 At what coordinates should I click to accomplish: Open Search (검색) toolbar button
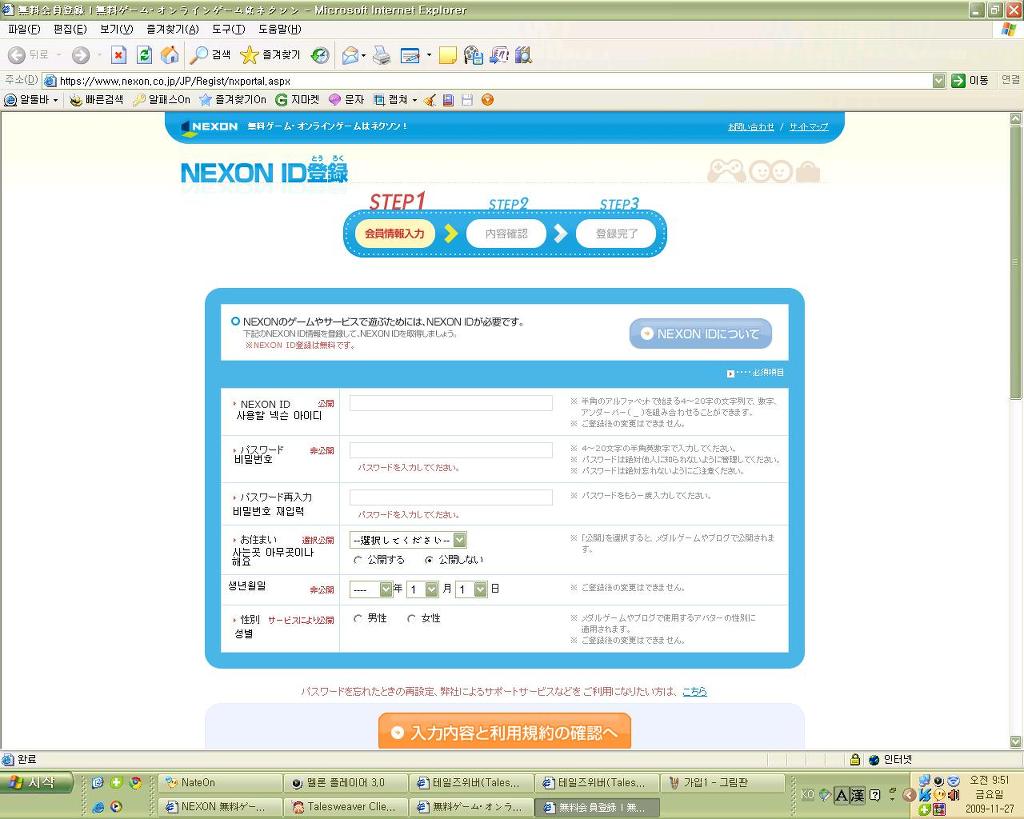pyautogui.click(x=210, y=56)
